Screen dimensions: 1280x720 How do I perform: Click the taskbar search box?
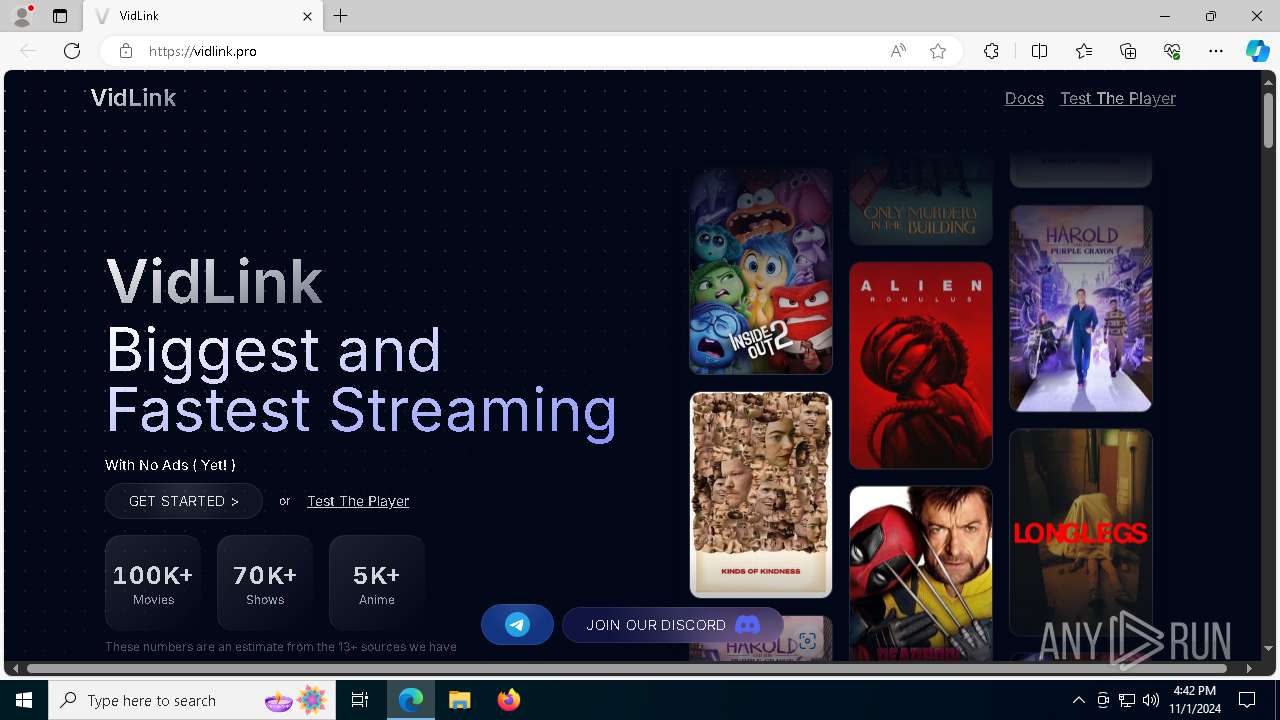coord(193,700)
